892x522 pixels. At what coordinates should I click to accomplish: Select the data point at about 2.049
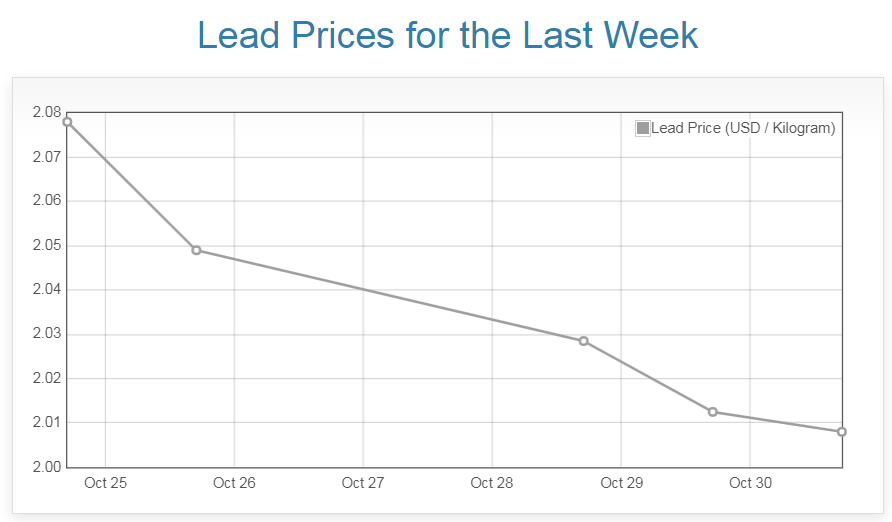click(x=196, y=250)
